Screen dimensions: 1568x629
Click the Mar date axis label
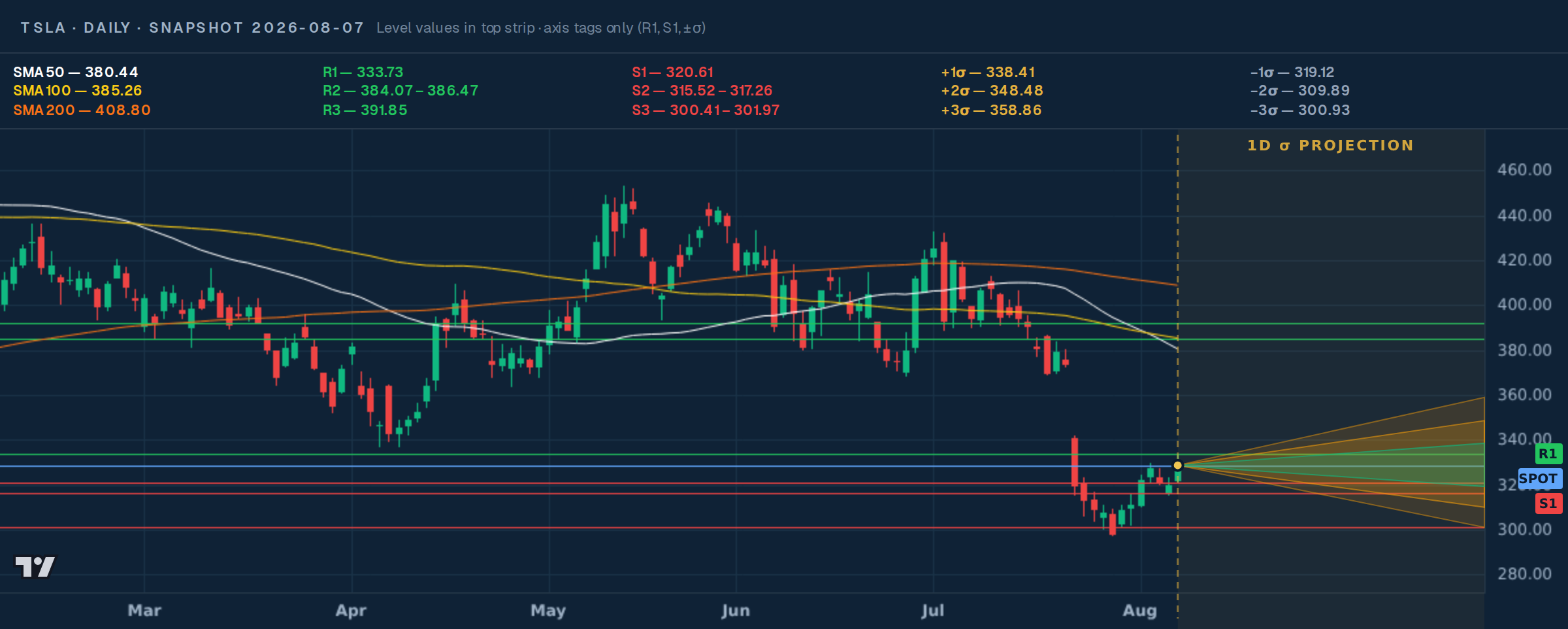(x=144, y=611)
